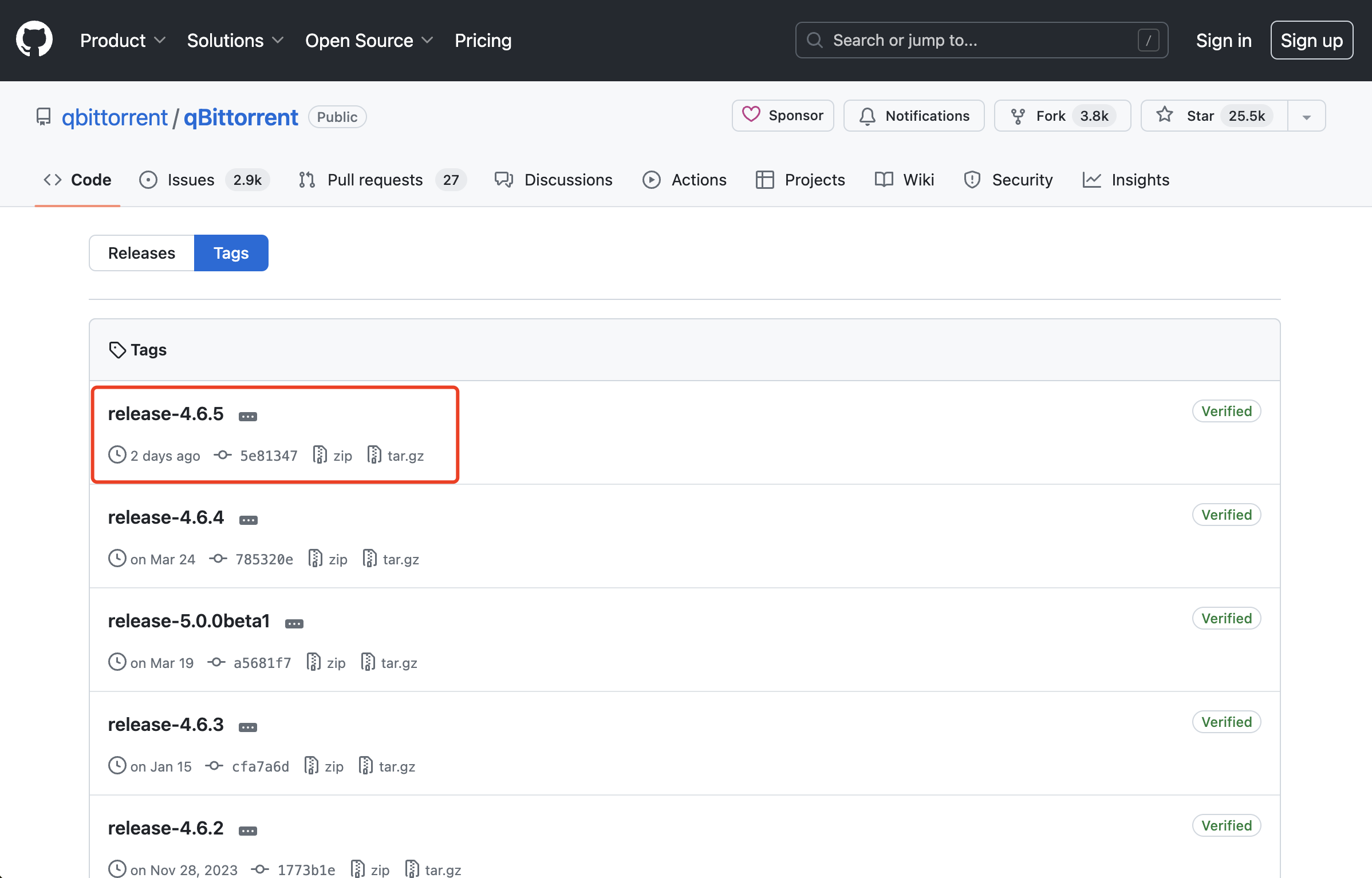Star the repository with the Star button
Screen dimensions: 1372x878
pos(1214,116)
